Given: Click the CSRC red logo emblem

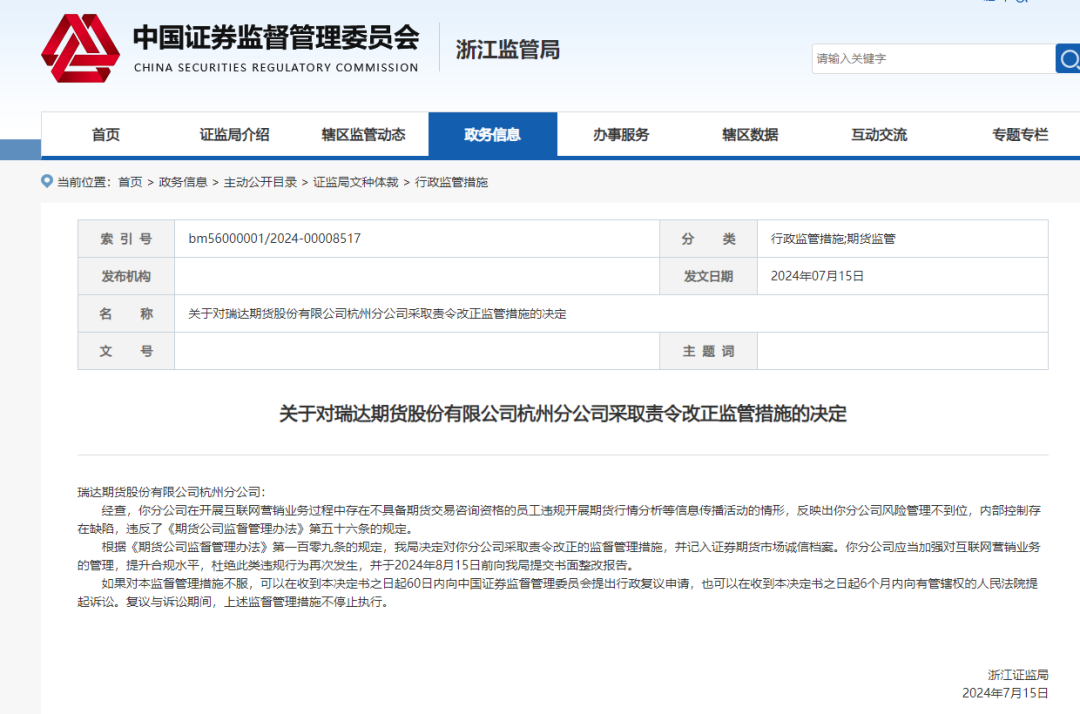Looking at the screenshot, I should pos(80,50).
